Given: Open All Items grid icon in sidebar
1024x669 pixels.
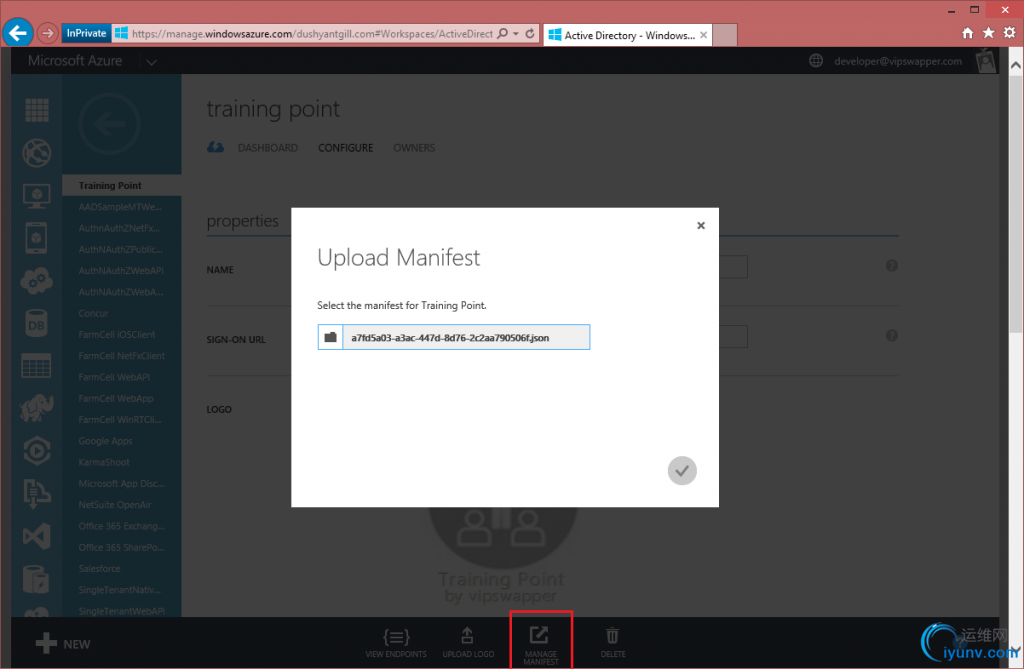Looking at the screenshot, I should pos(37,110).
